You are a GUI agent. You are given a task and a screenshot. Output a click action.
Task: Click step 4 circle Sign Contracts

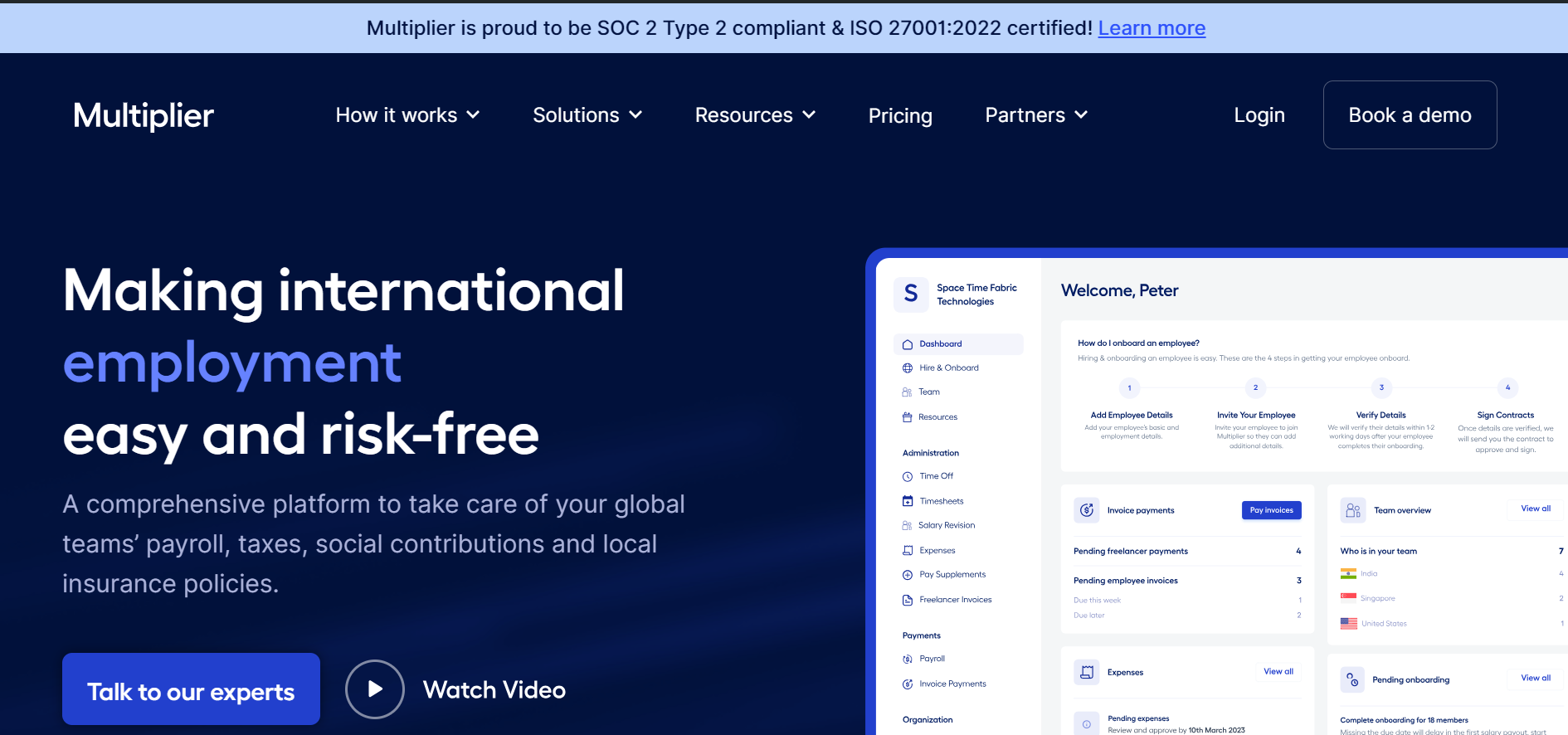[1507, 387]
